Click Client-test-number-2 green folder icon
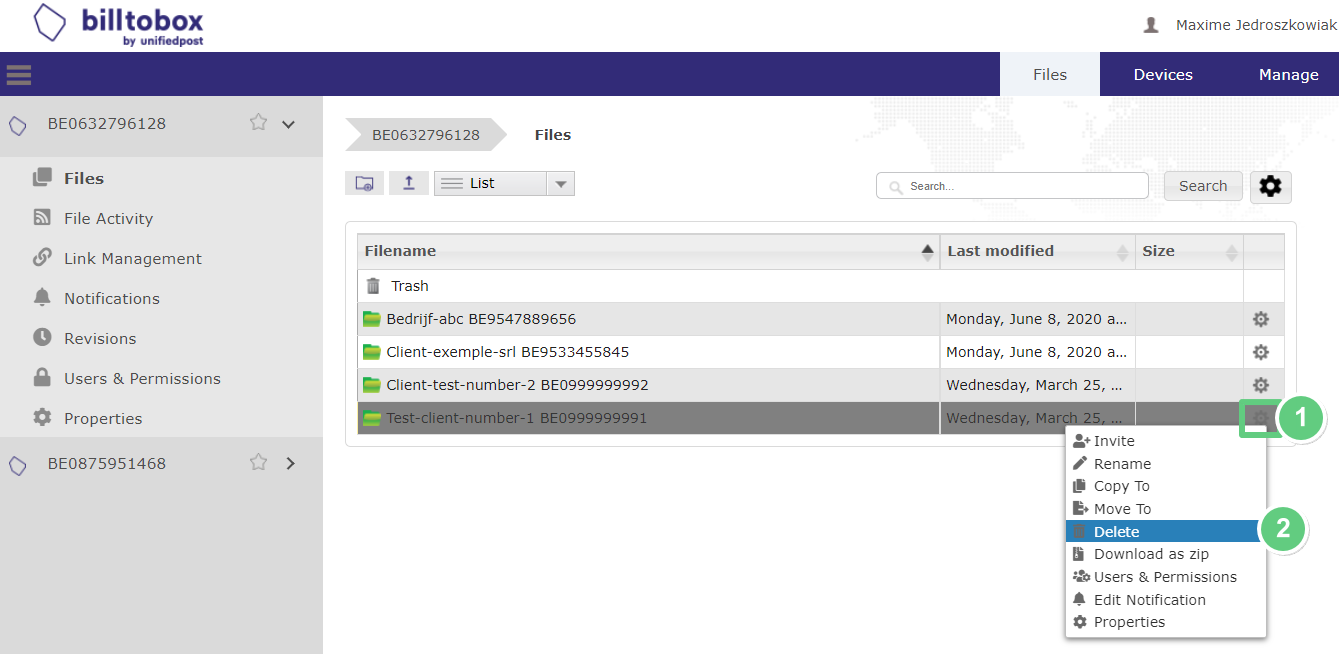Image resolution: width=1339 pixels, height=654 pixels. (x=372, y=385)
